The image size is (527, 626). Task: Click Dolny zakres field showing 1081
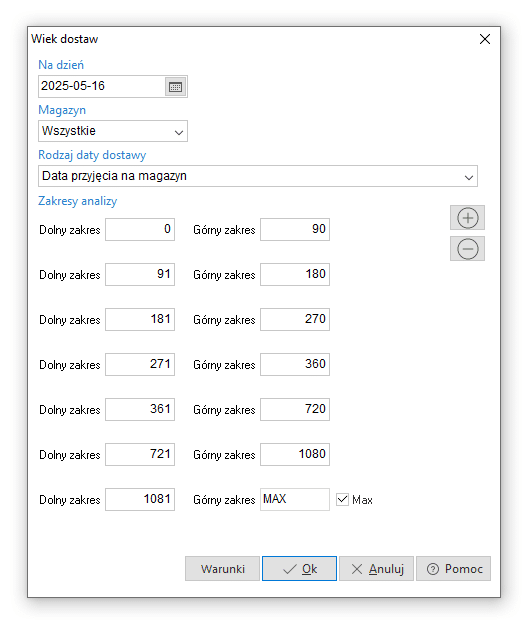(x=140, y=499)
